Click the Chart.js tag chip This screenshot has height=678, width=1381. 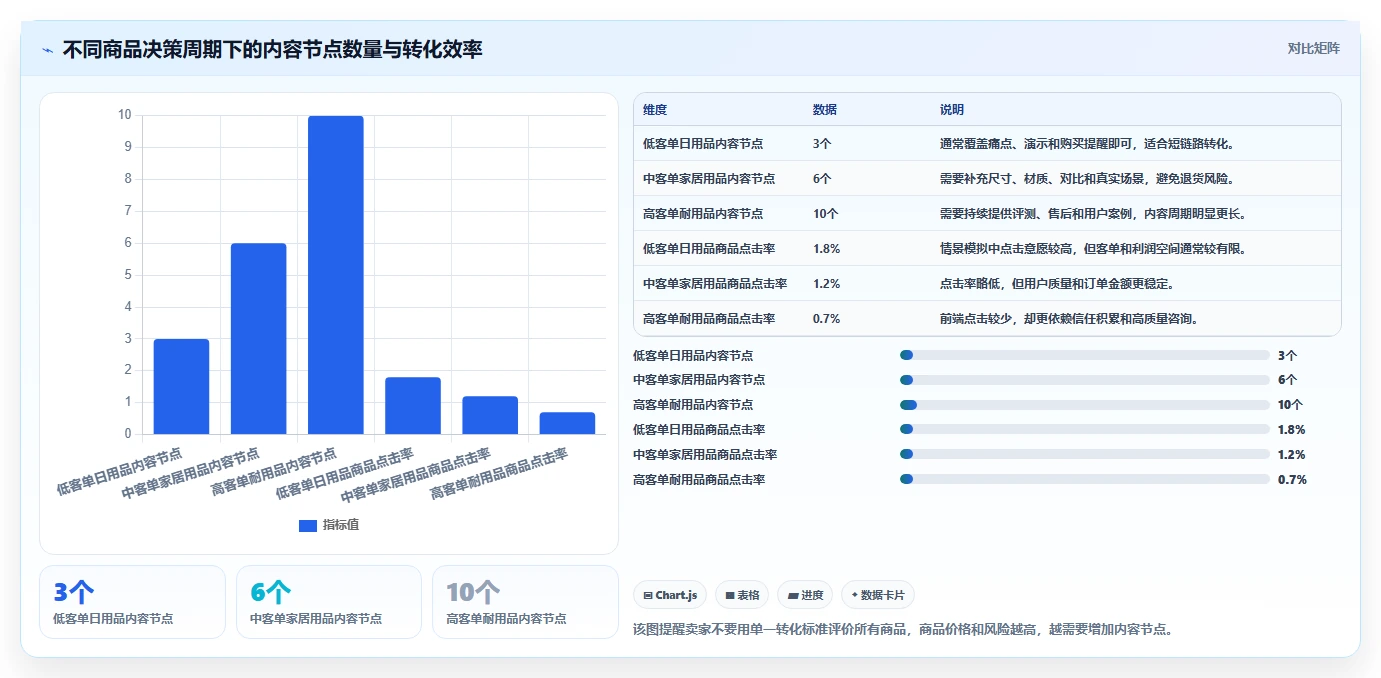[x=670, y=595]
